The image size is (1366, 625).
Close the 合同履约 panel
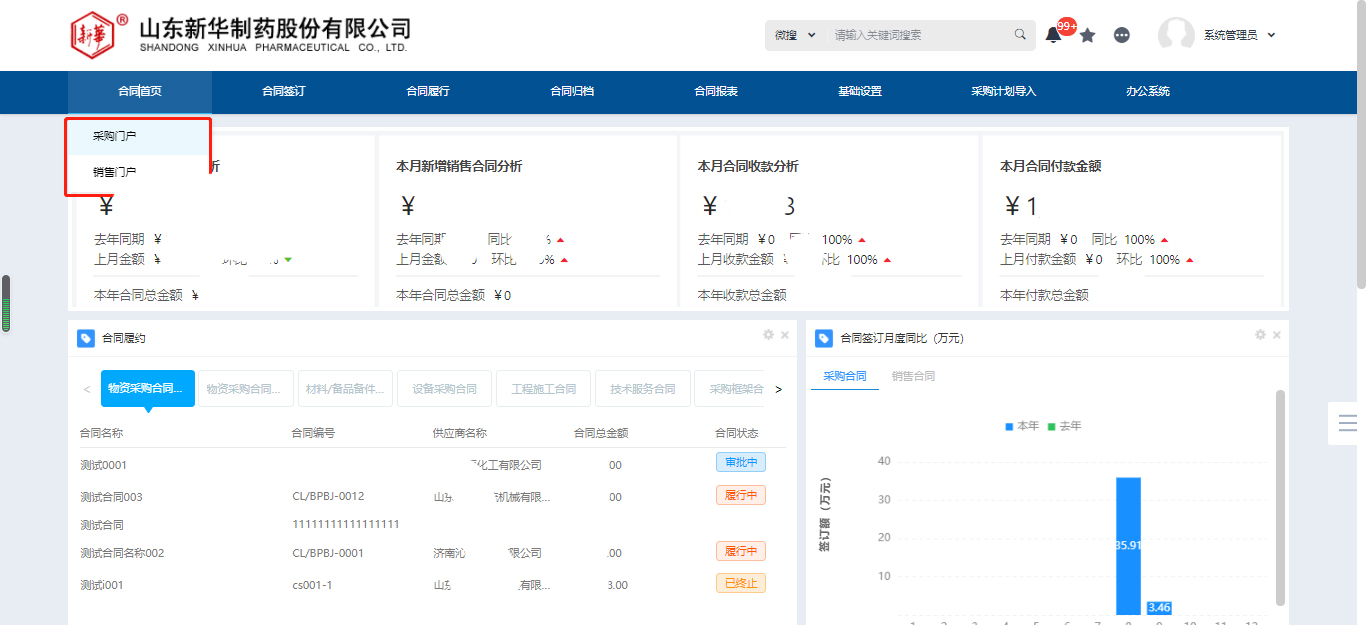pos(785,335)
